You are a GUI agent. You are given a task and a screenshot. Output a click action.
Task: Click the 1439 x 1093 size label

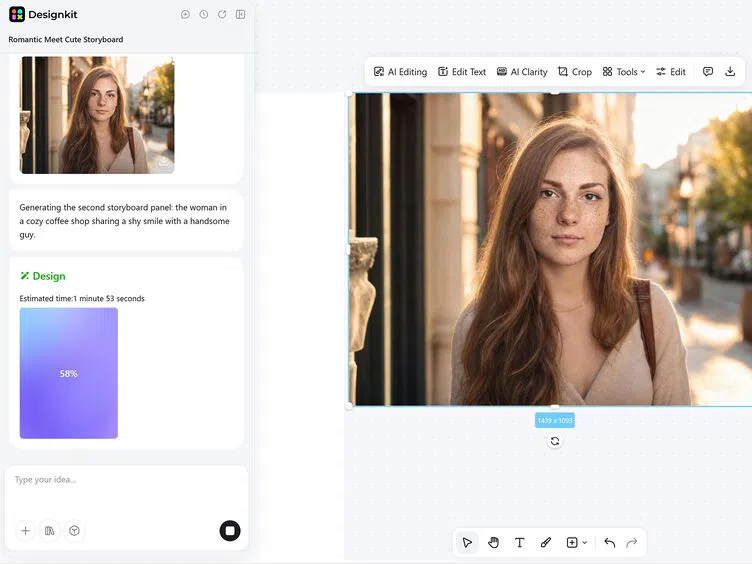click(555, 421)
